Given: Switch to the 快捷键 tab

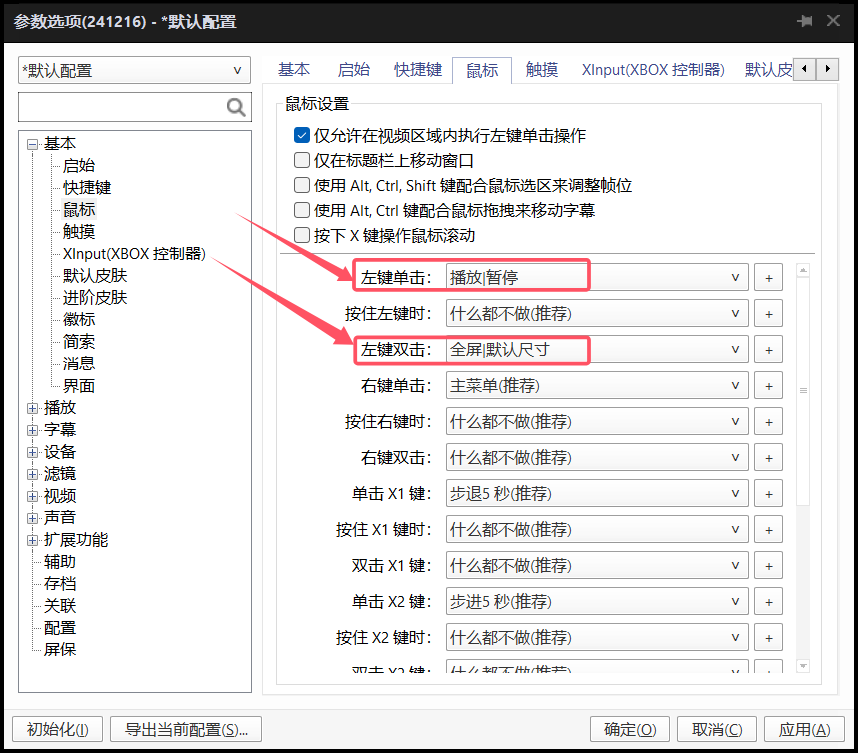Looking at the screenshot, I should point(417,70).
